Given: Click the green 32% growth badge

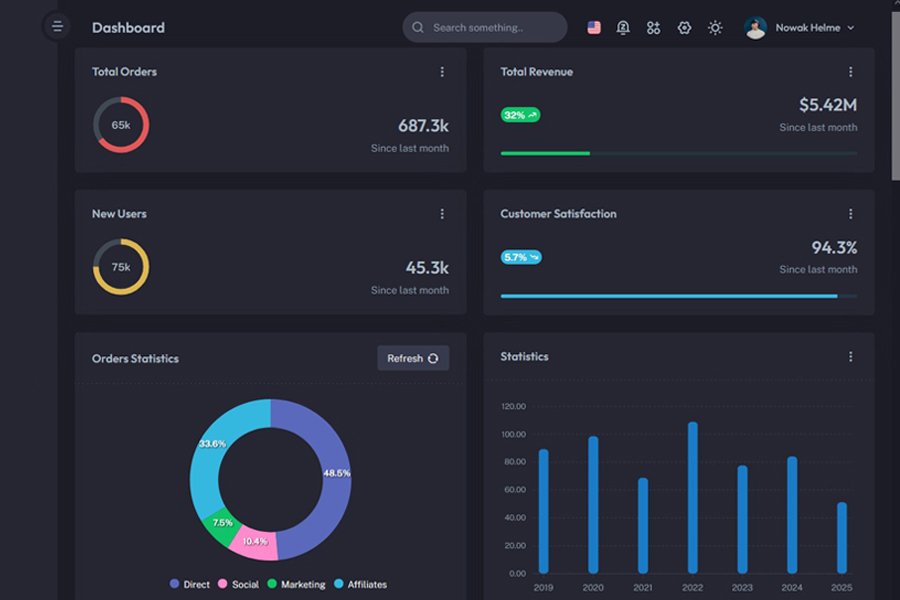Looking at the screenshot, I should [520, 115].
